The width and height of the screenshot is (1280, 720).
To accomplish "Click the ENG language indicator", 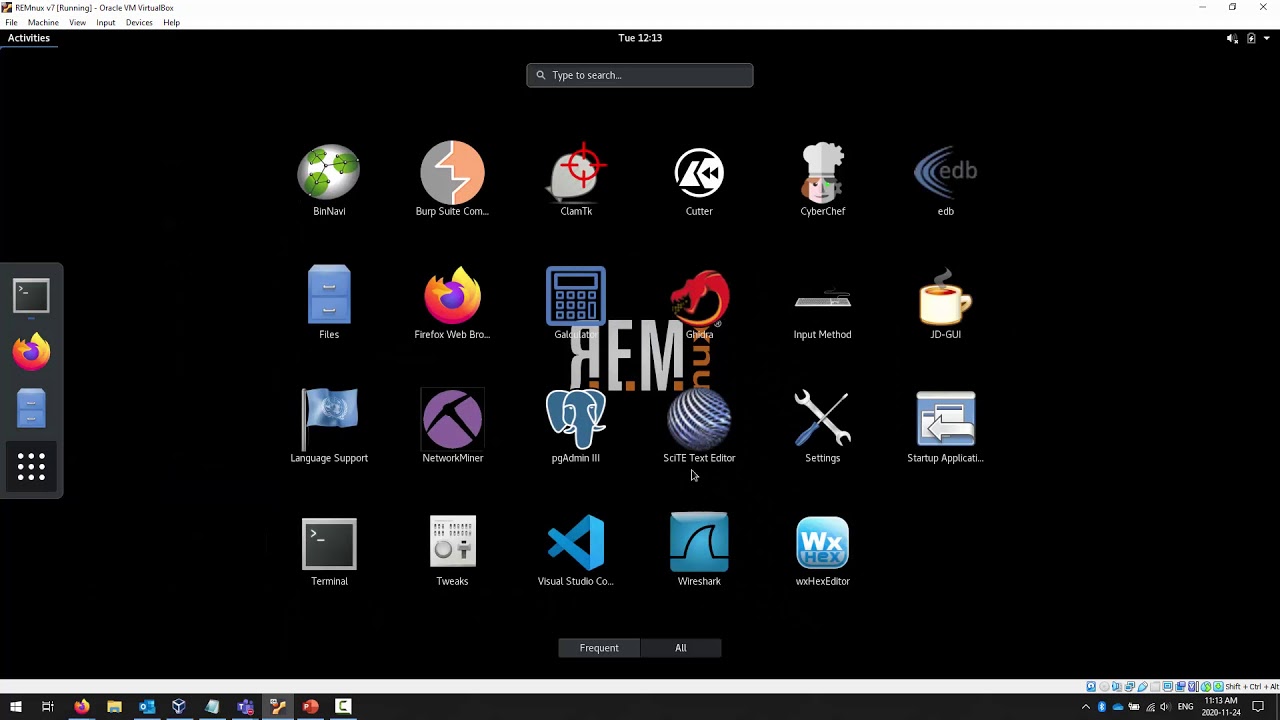I will [1185, 707].
